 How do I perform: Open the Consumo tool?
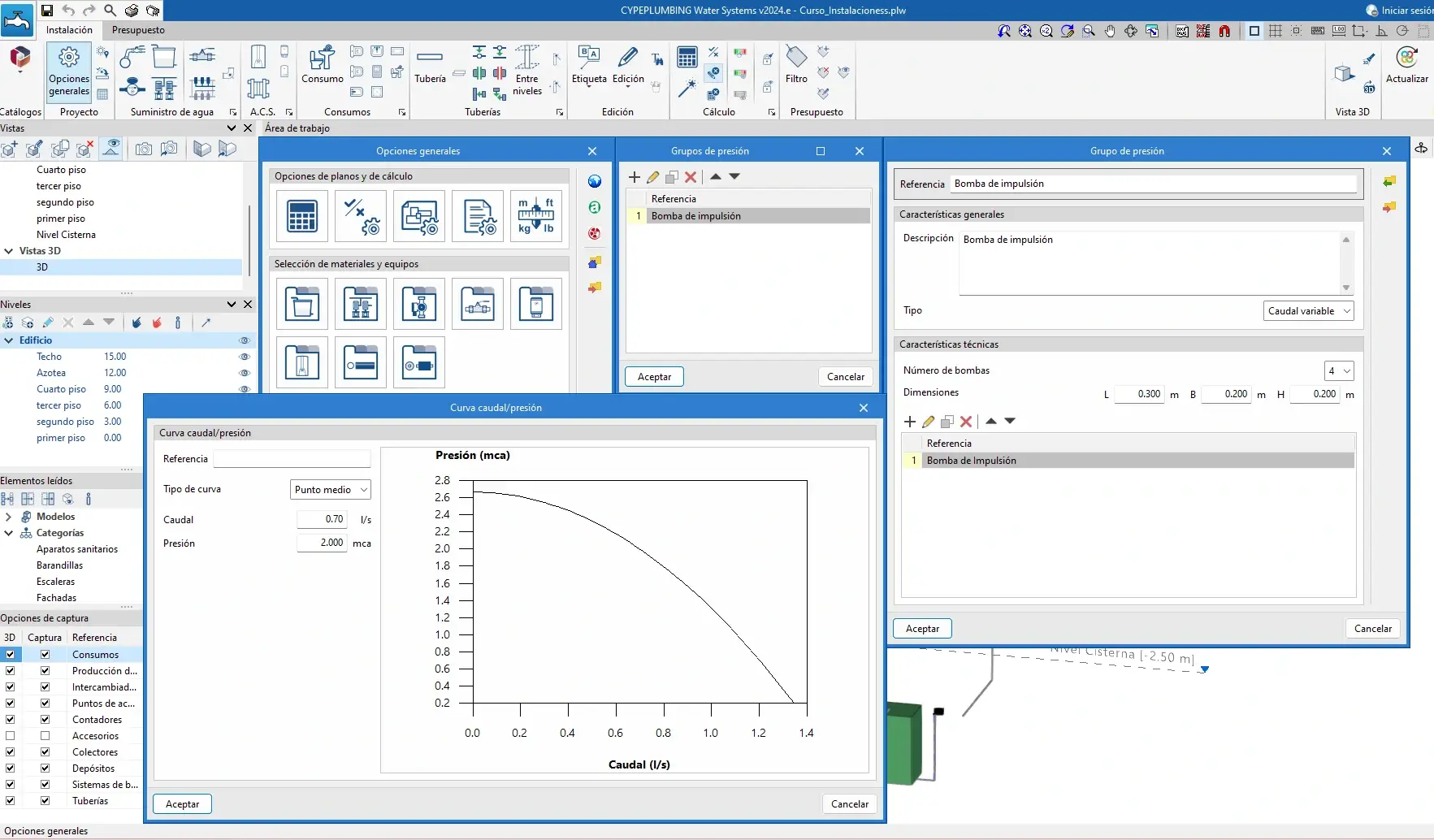(322, 65)
